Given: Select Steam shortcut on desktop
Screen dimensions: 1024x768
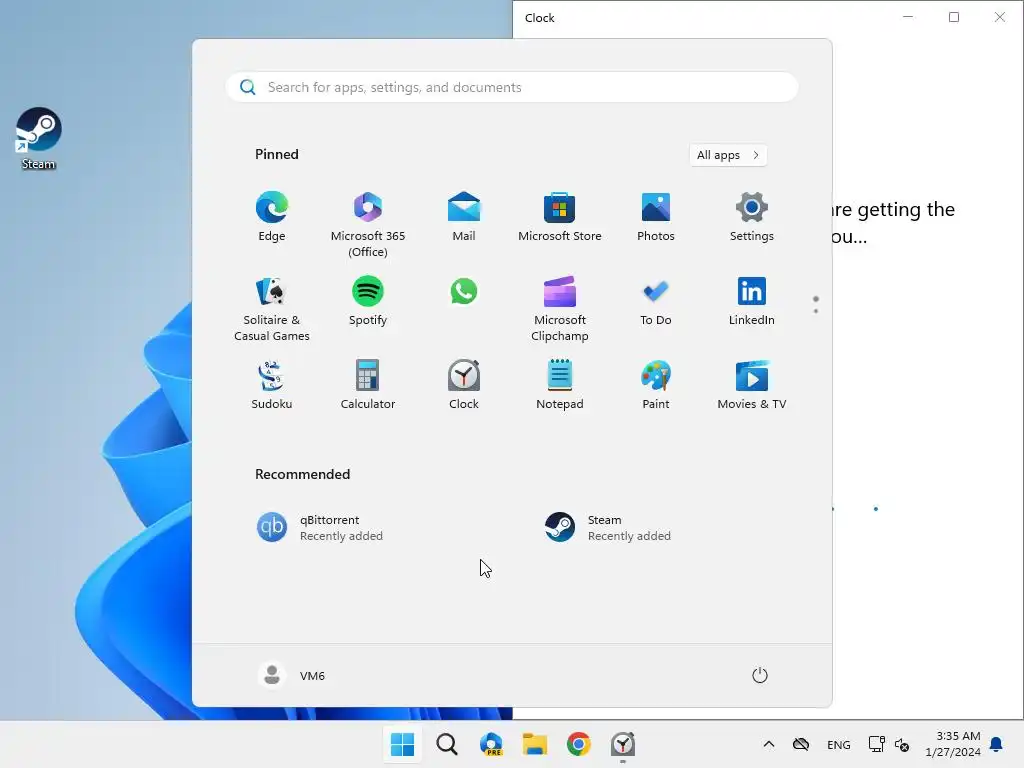Looking at the screenshot, I should [x=39, y=139].
